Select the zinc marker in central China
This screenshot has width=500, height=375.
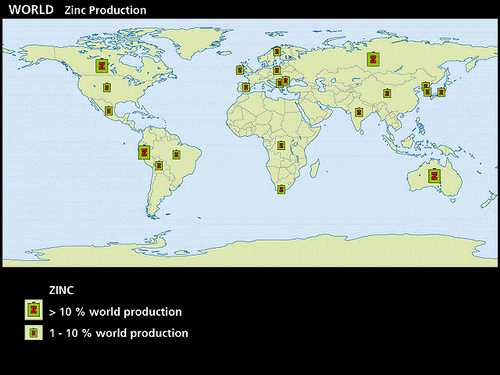387,93
